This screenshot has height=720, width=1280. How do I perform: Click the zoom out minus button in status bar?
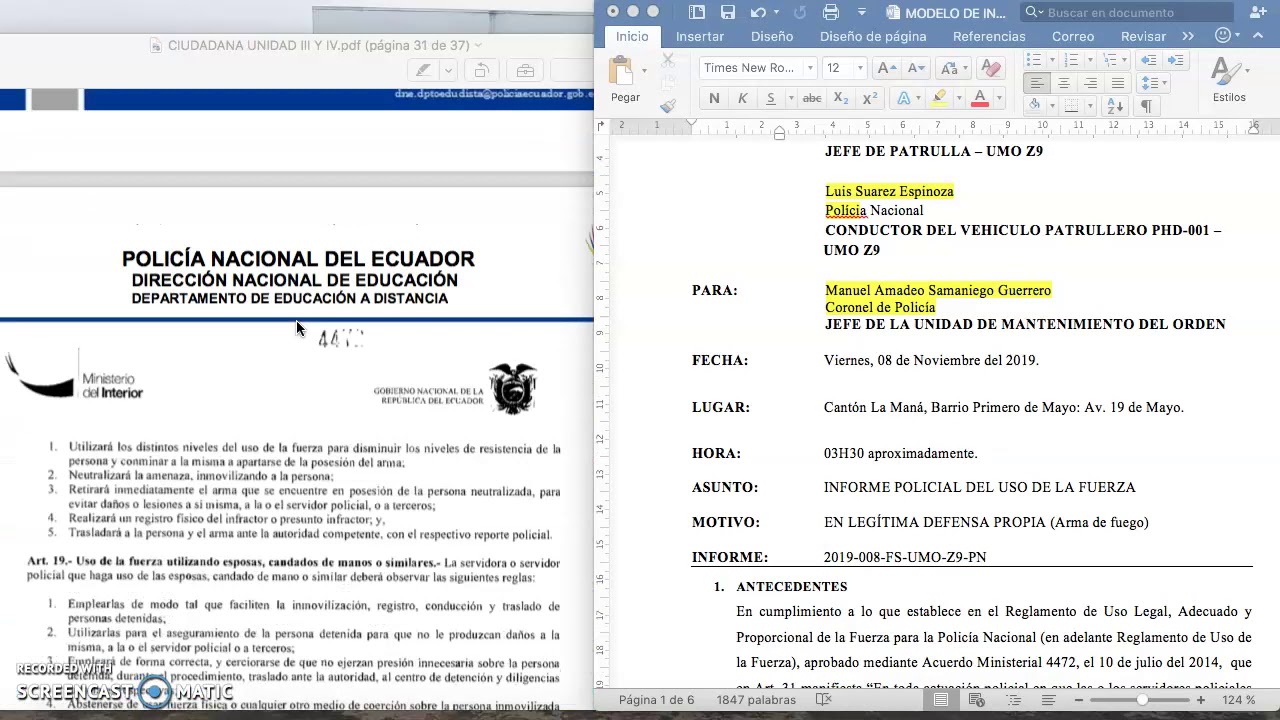[x=1079, y=700]
